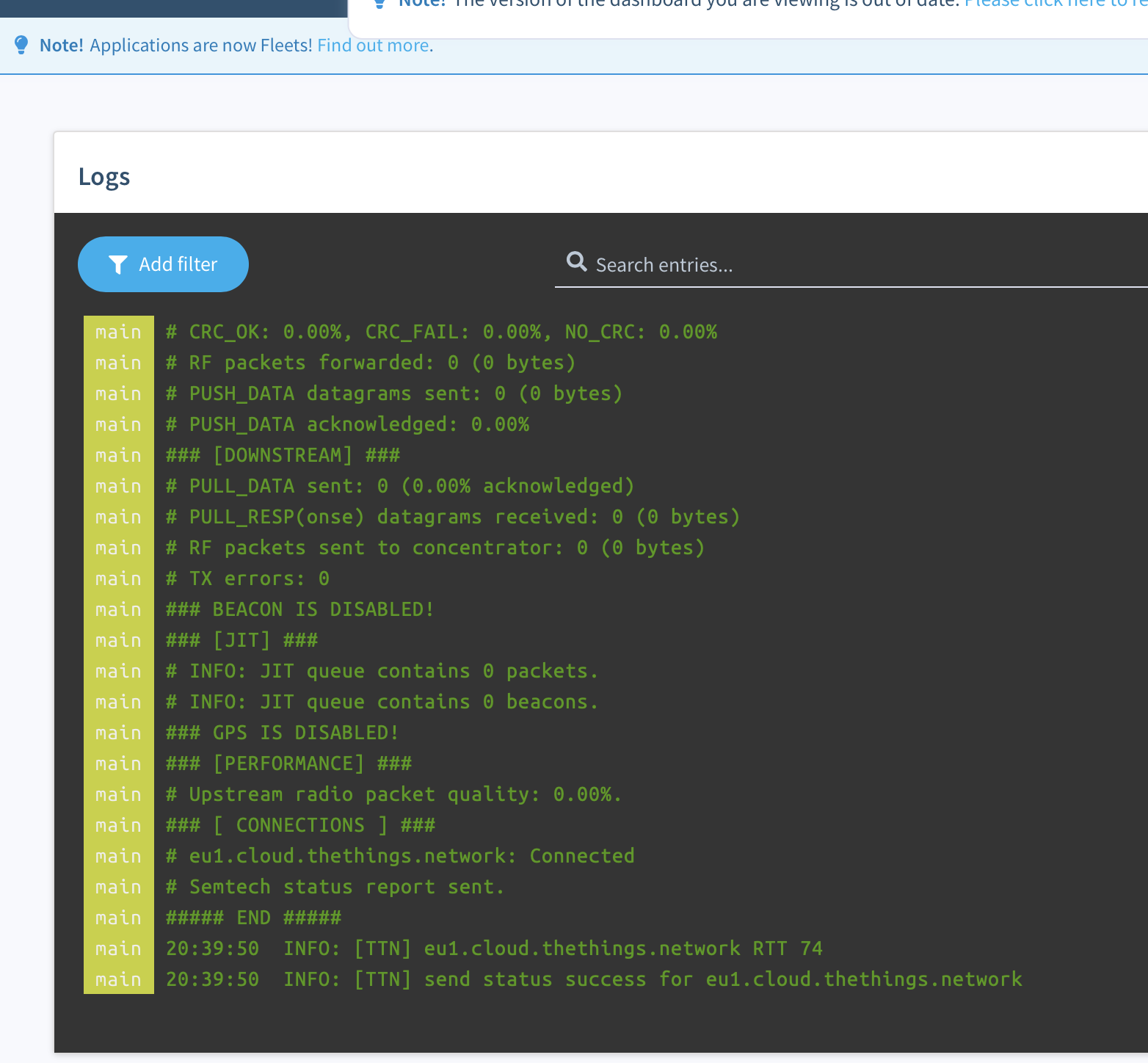
Task: Select the CRC_OK log line
Action: click(x=441, y=332)
